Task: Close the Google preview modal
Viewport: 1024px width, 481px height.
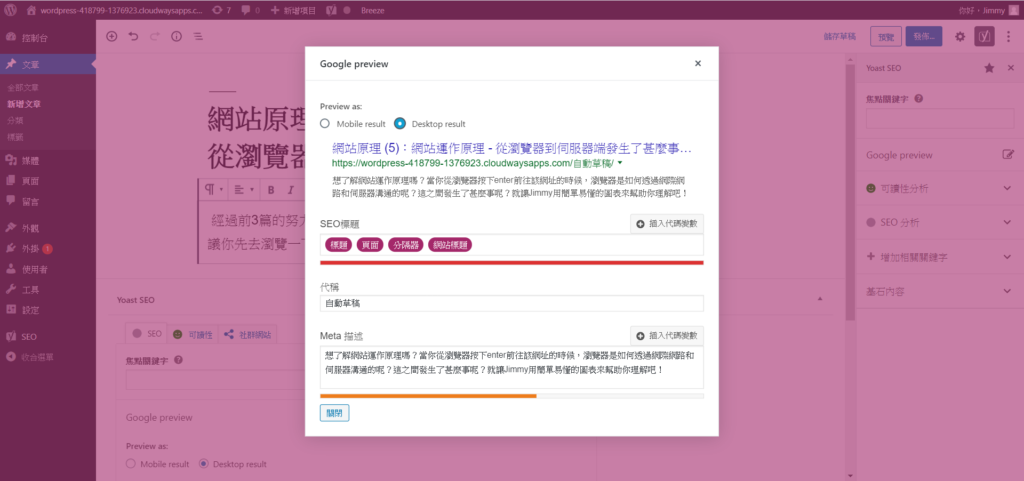Action: [x=697, y=63]
